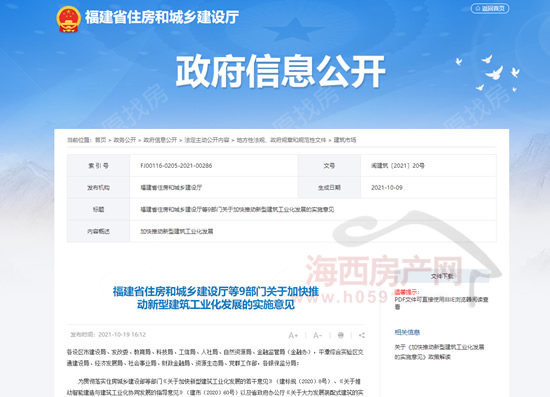The image size is (550, 397).
Task: Go to the 政府信息公开 breadcrumb link
Action: 160,140
